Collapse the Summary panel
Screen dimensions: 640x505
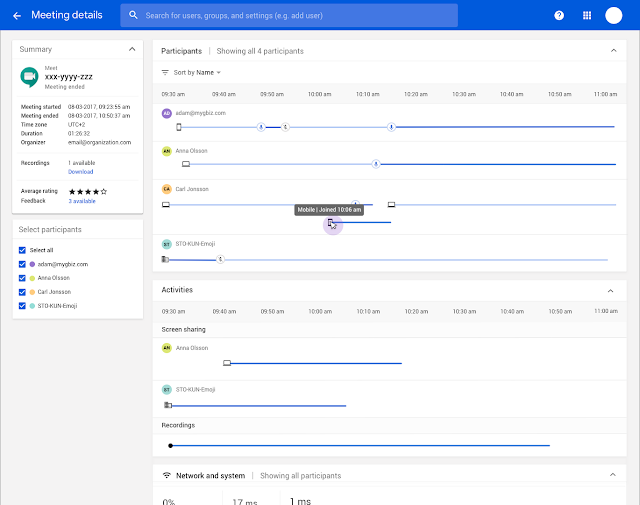(131, 49)
